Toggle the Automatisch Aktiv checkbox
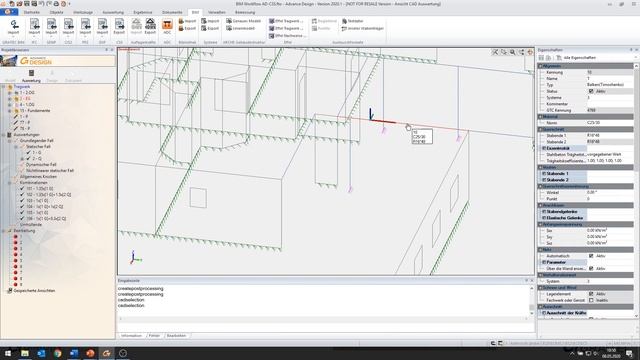This screenshot has width=640, height=360. point(591,256)
